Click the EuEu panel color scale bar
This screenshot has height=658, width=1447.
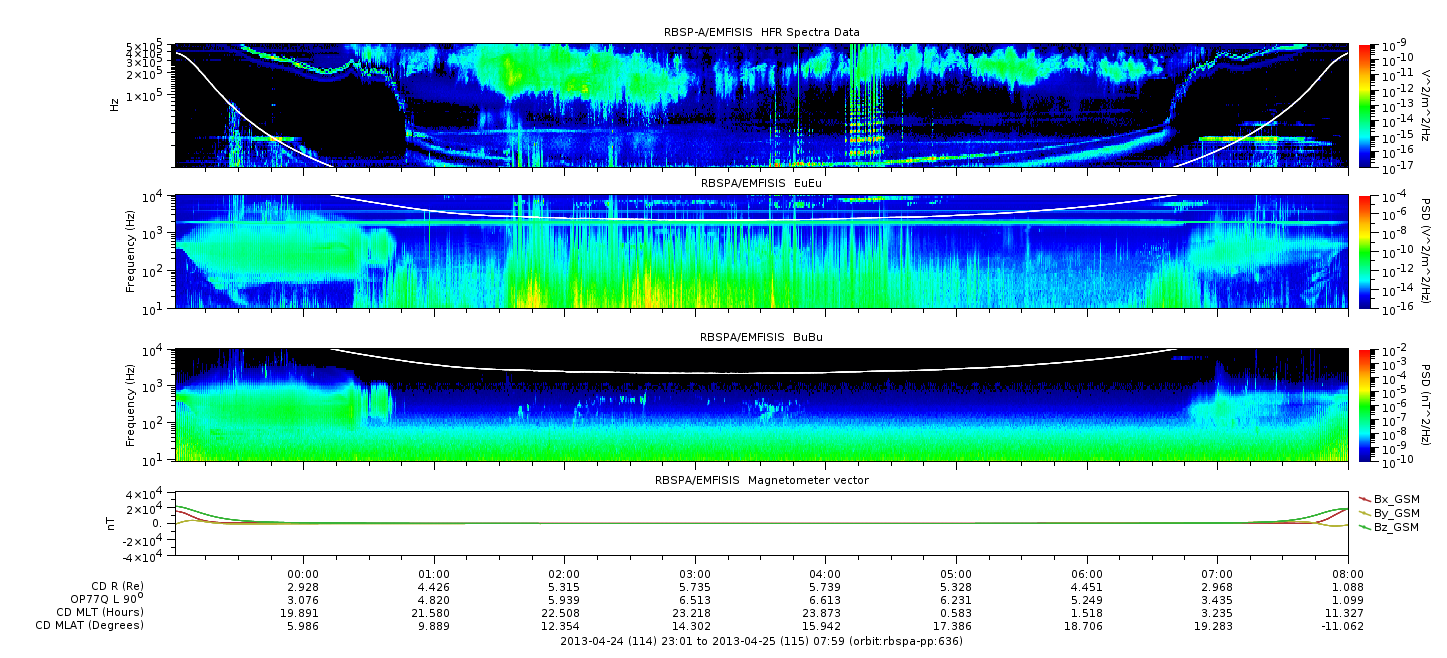(1366, 251)
